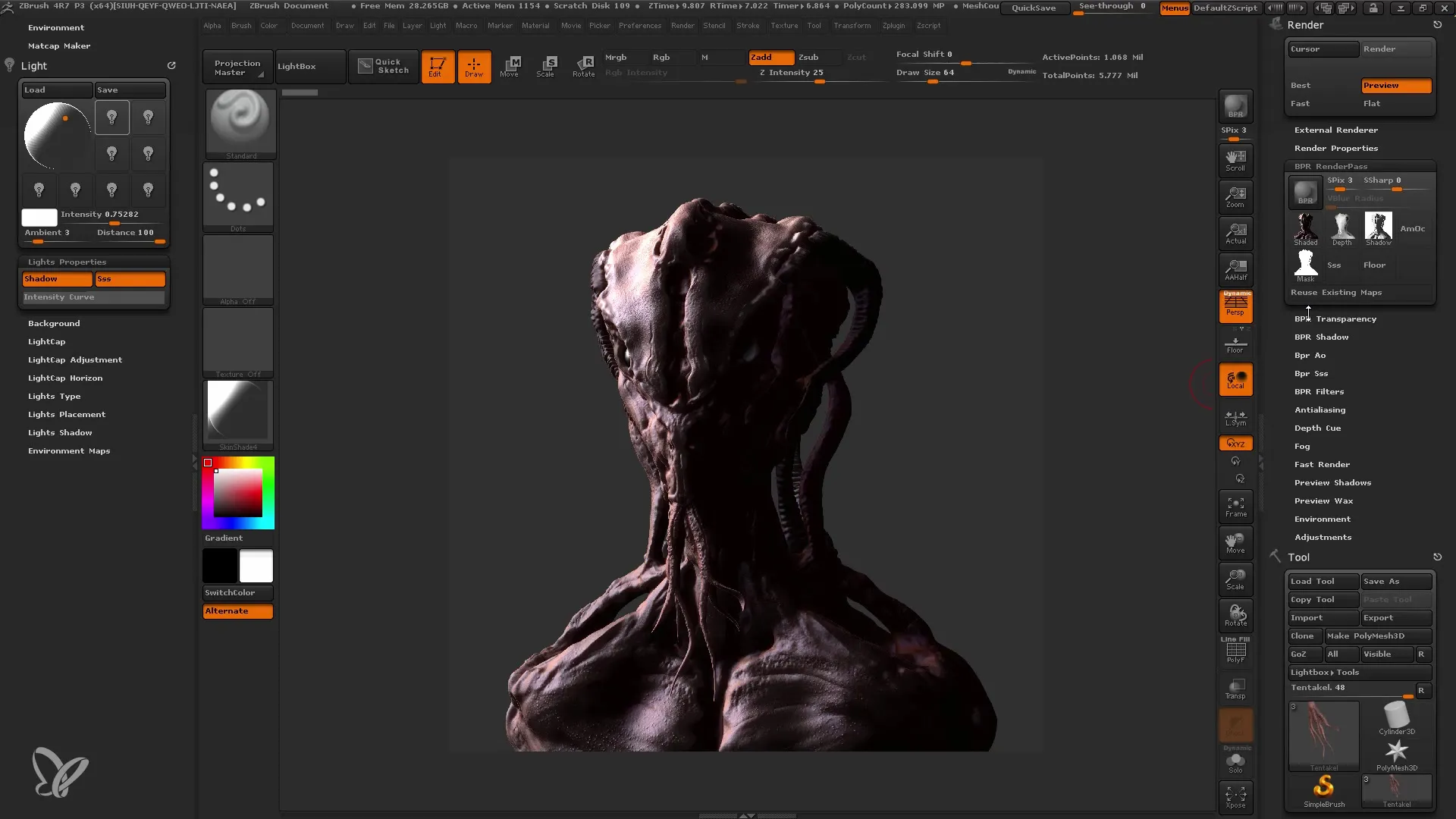View the Depth render pass
This screenshot has height=819, width=1456.
point(1341,228)
